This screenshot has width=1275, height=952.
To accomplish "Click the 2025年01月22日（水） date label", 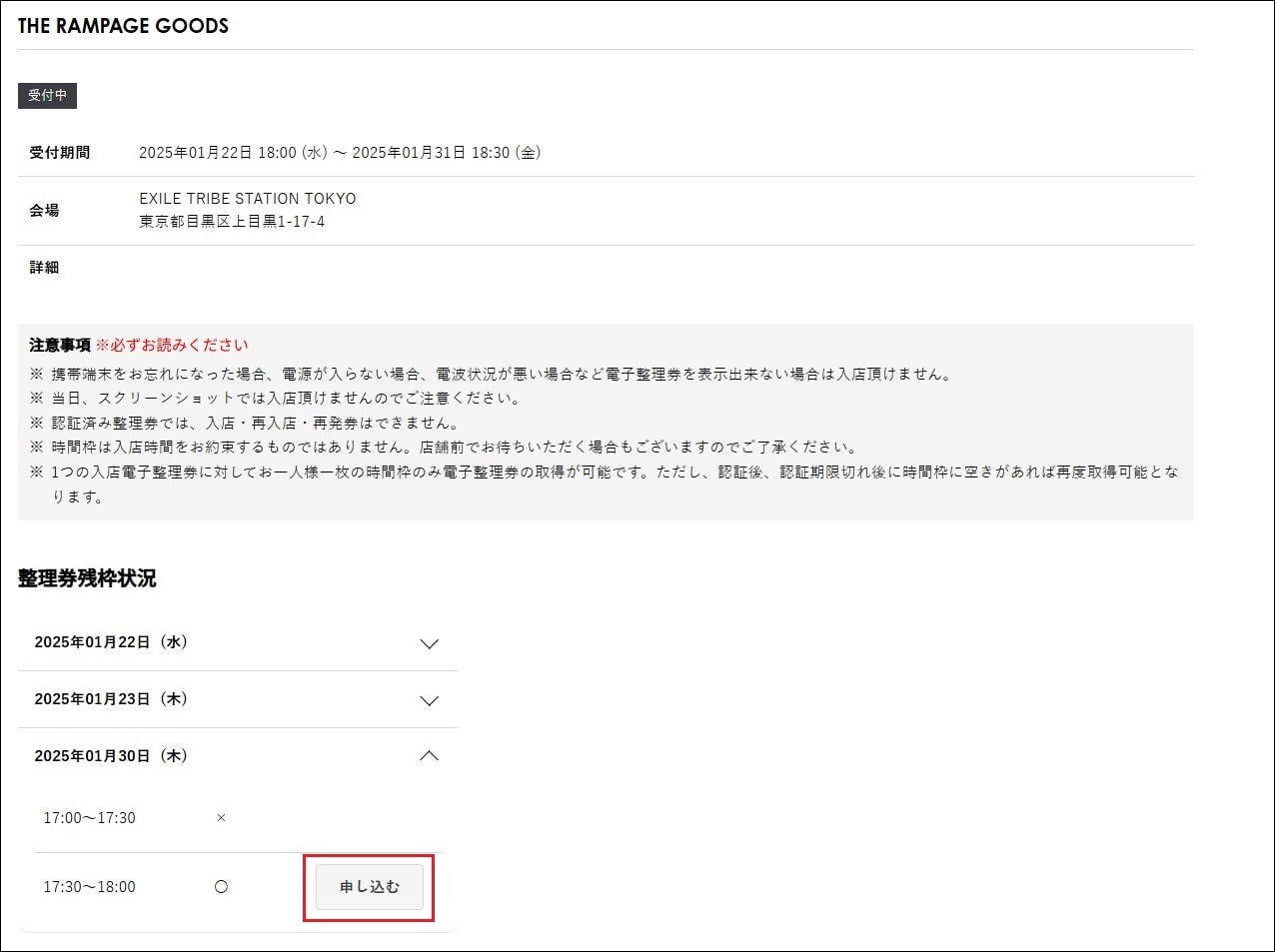I will pyautogui.click(x=111, y=642).
